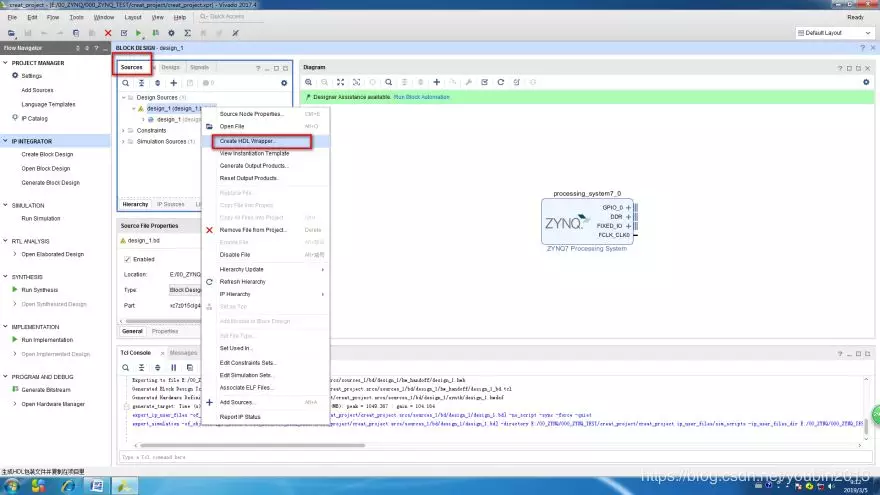Search within the Sources panel
The image size is (880, 495).
click(126, 83)
